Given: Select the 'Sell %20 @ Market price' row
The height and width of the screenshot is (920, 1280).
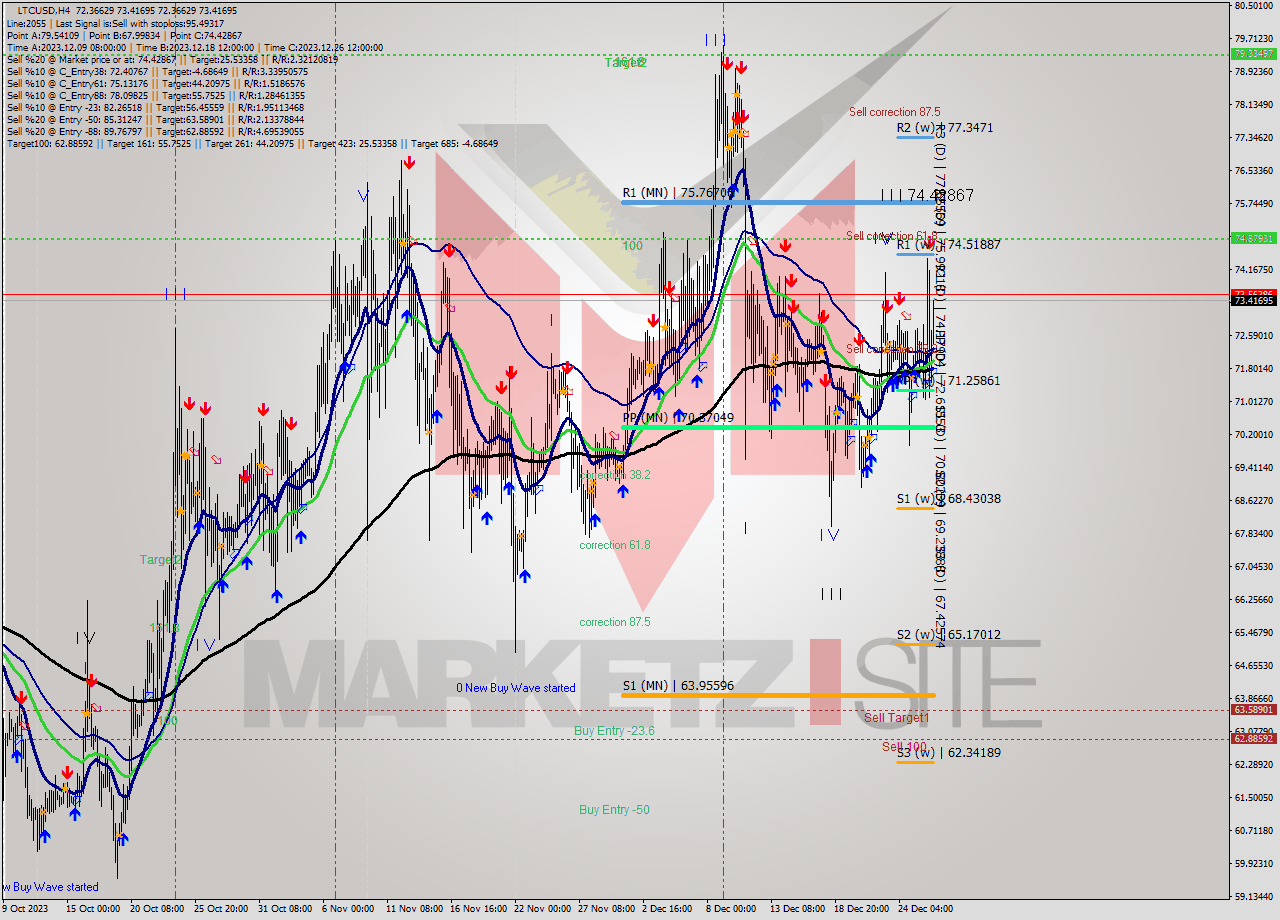Looking at the screenshot, I should pos(172,59).
